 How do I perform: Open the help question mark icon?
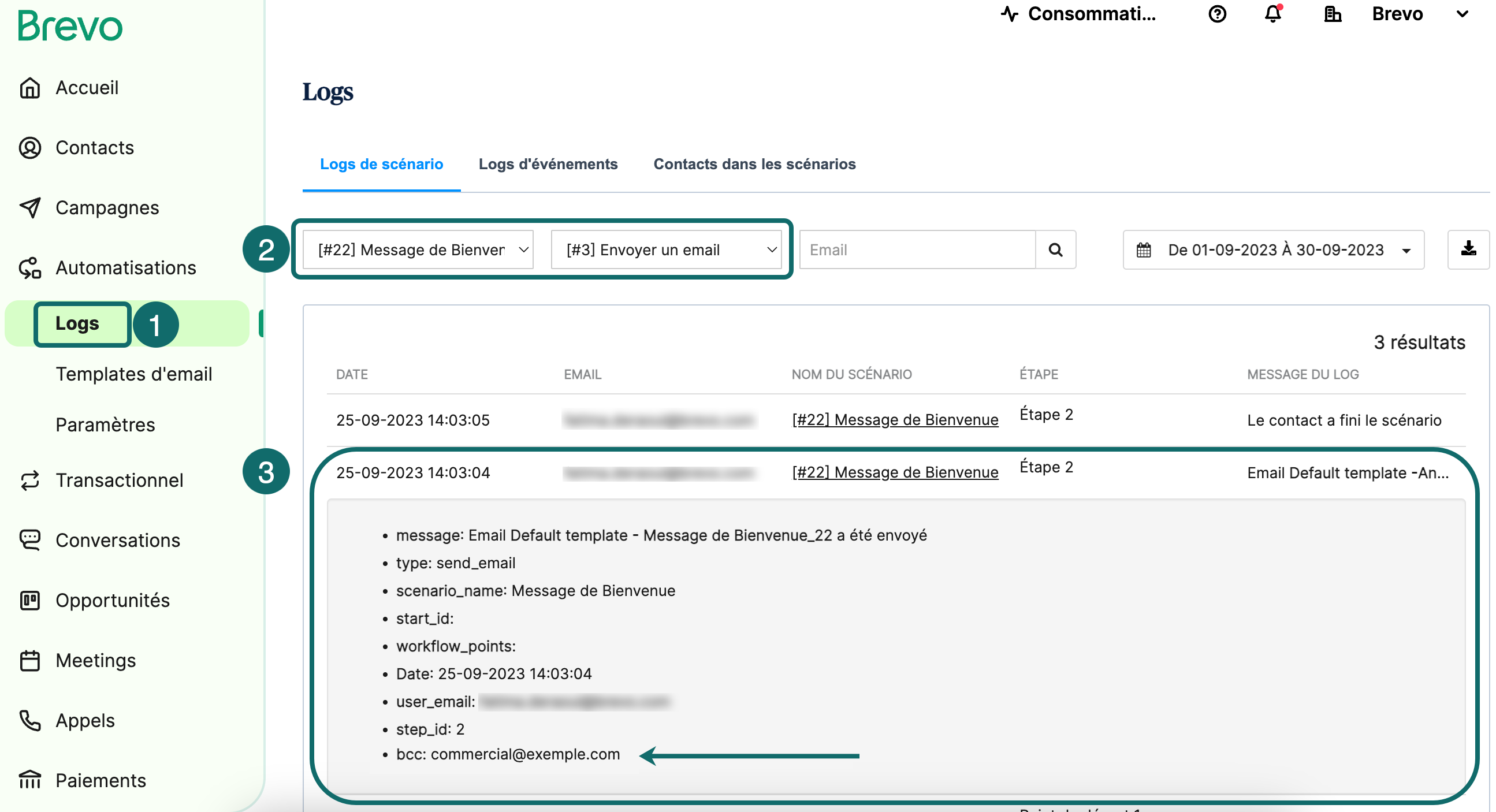[x=1217, y=14]
